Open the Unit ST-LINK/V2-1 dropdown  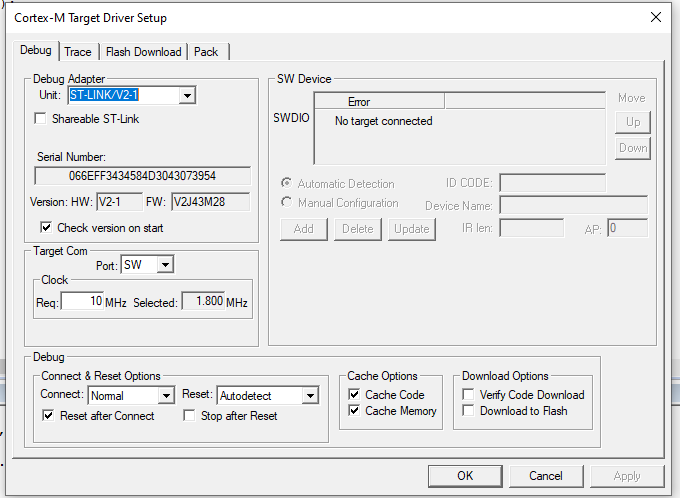coord(187,95)
